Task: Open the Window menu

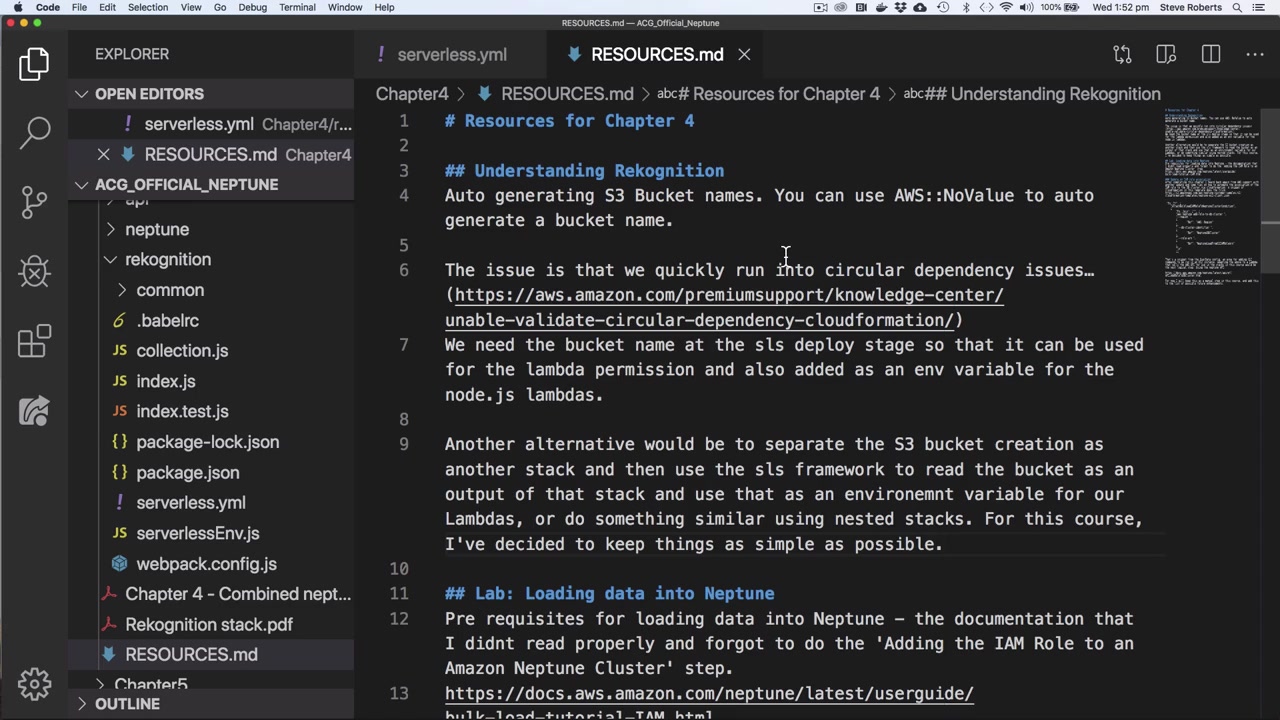Action: point(345,7)
